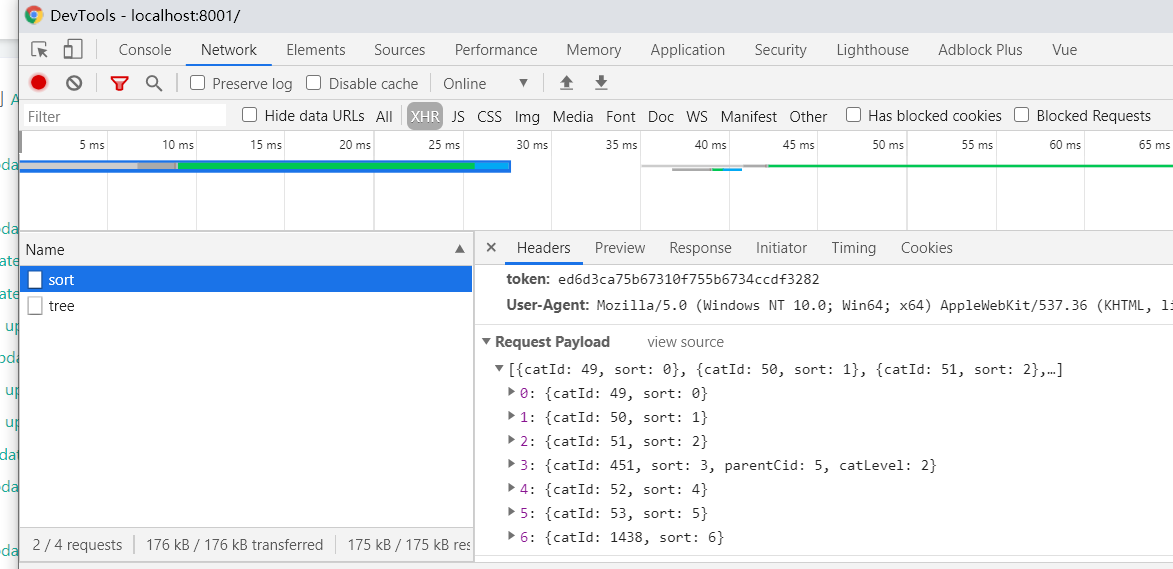This screenshot has width=1173, height=569.
Task: Select the Network panel tab
Action: tap(229, 50)
